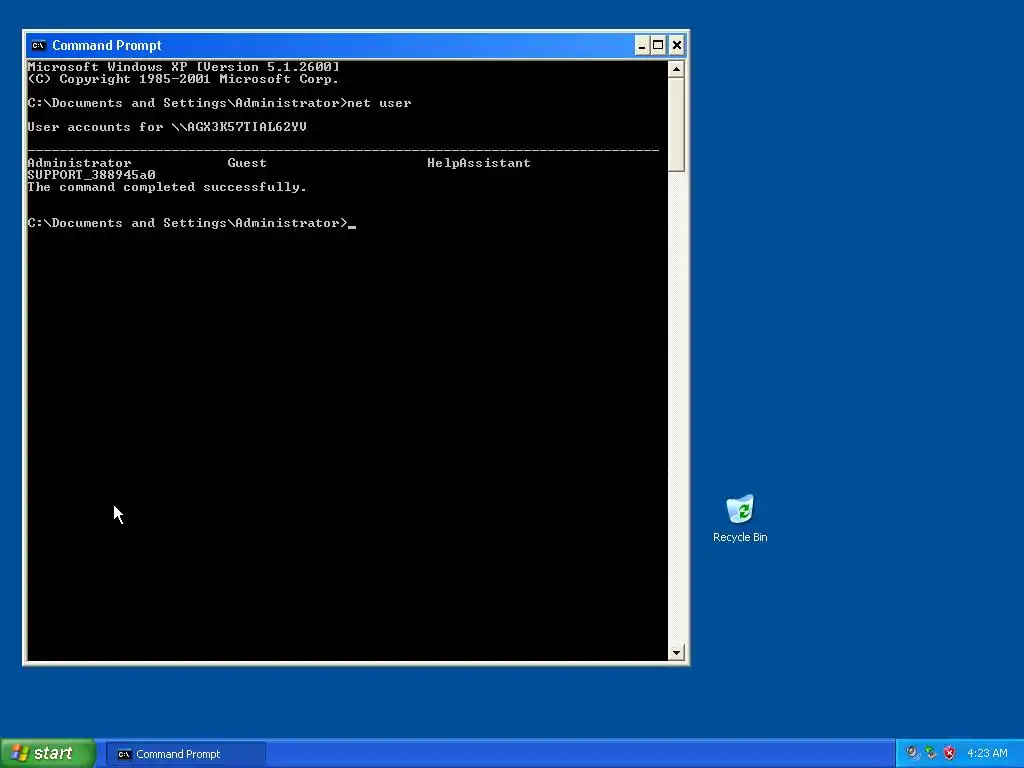Click the current prompt line with blinking cursor

click(191, 223)
